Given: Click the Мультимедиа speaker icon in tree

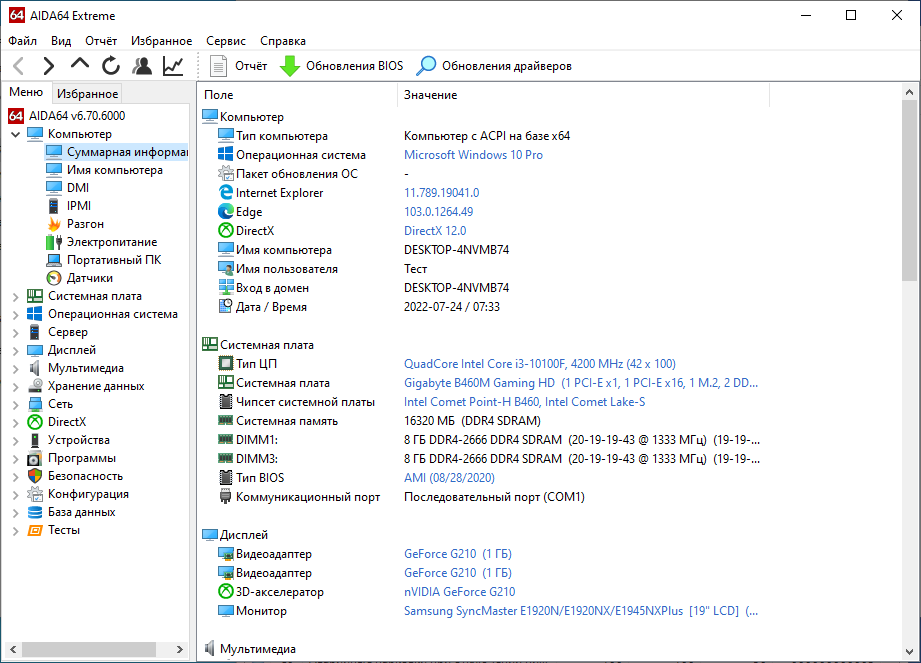Looking at the screenshot, I should (x=35, y=368).
